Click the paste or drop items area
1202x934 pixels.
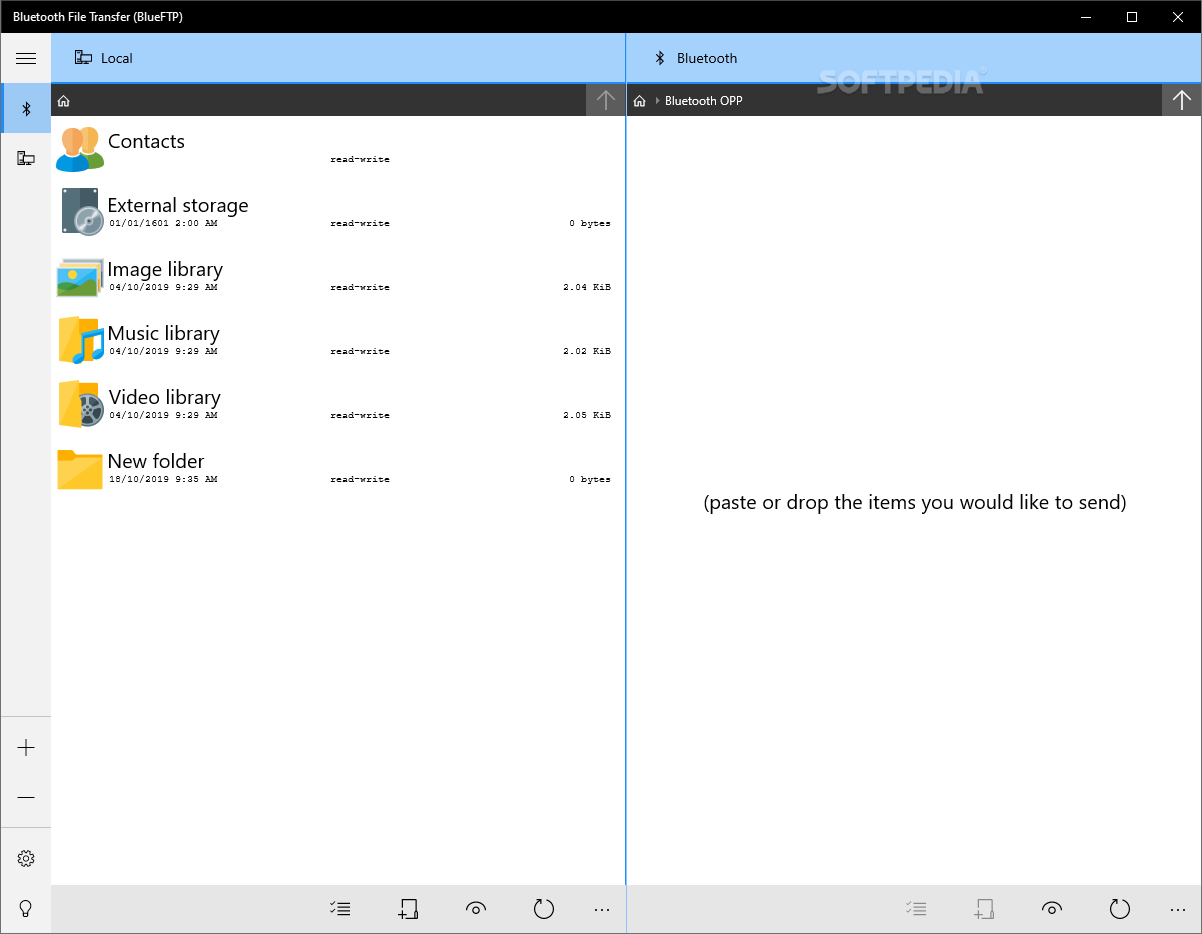[x=915, y=502]
